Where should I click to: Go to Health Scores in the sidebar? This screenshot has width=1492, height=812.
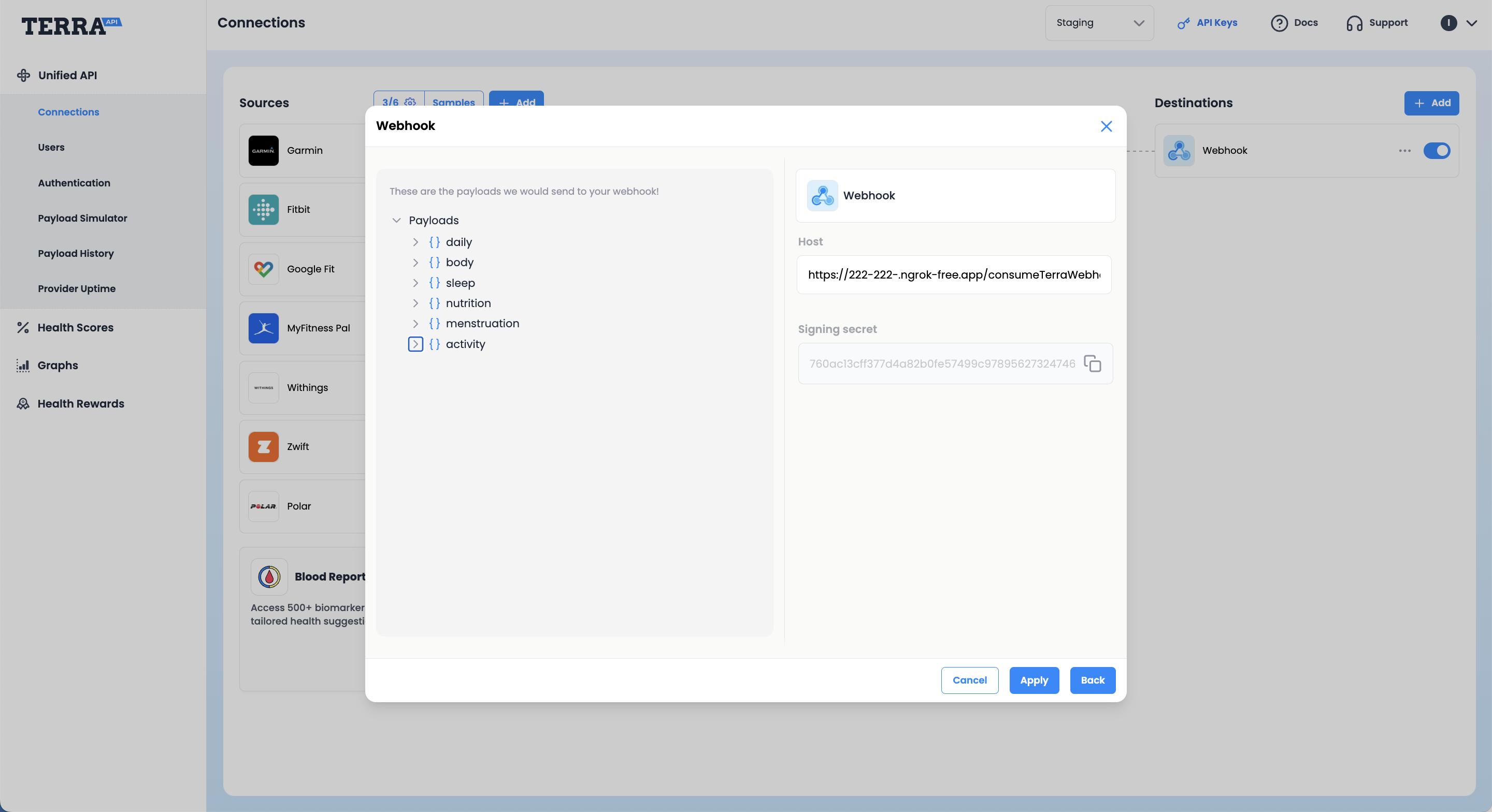(75, 327)
